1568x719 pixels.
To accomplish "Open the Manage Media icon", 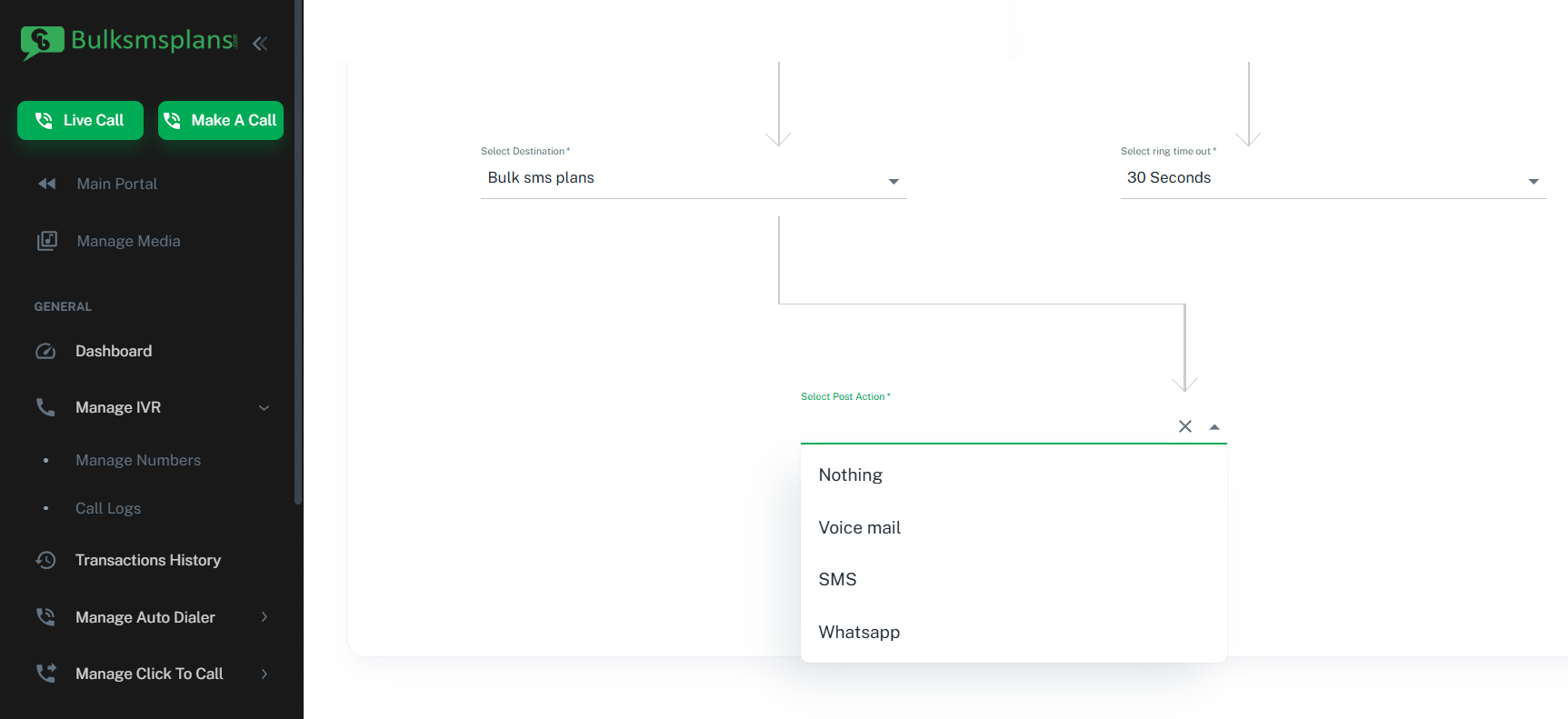I will pyautogui.click(x=47, y=241).
